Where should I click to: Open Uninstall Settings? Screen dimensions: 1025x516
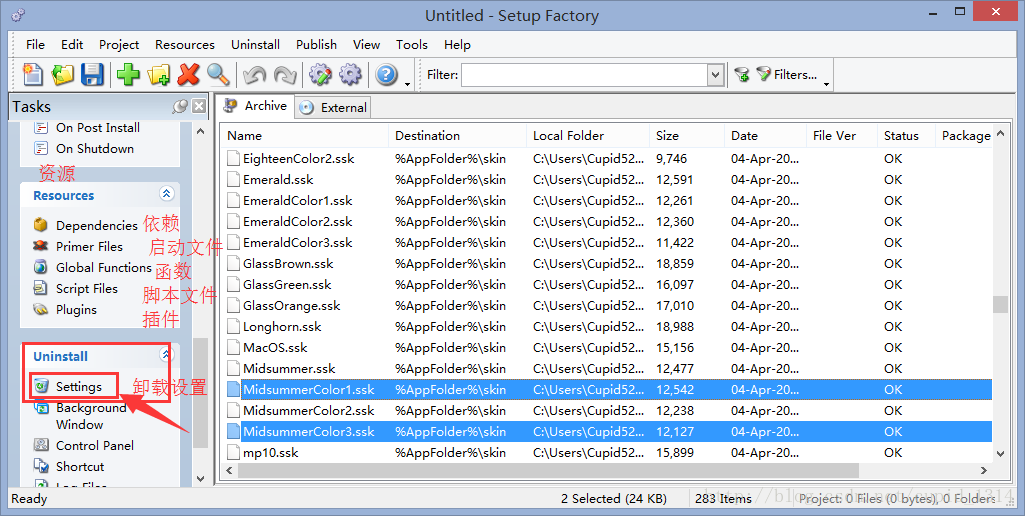click(68, 387)
